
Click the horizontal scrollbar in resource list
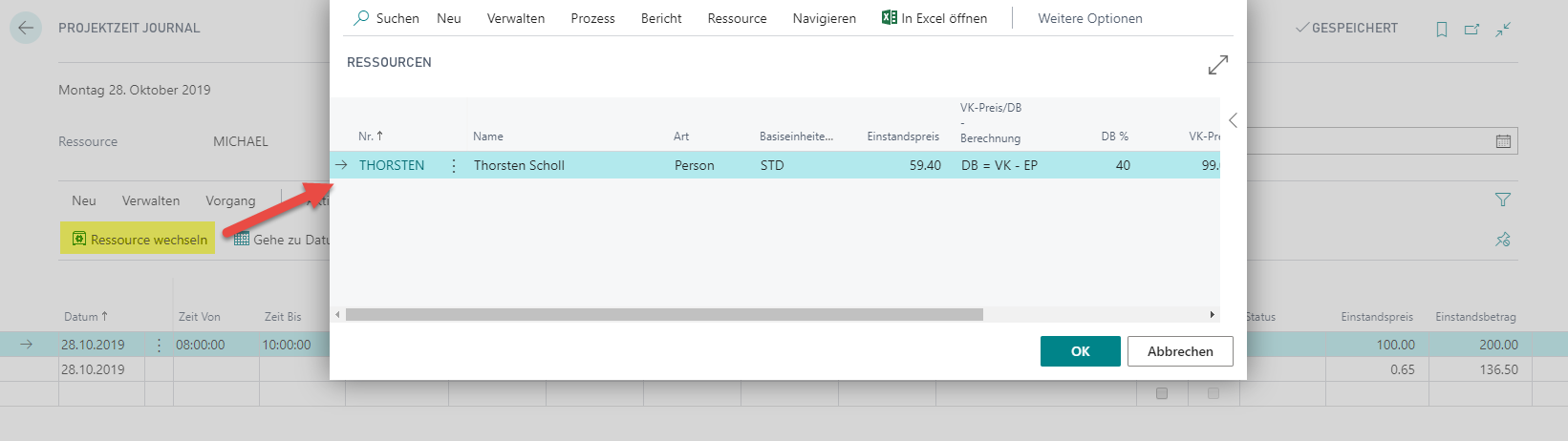click(x=664, y=314)
